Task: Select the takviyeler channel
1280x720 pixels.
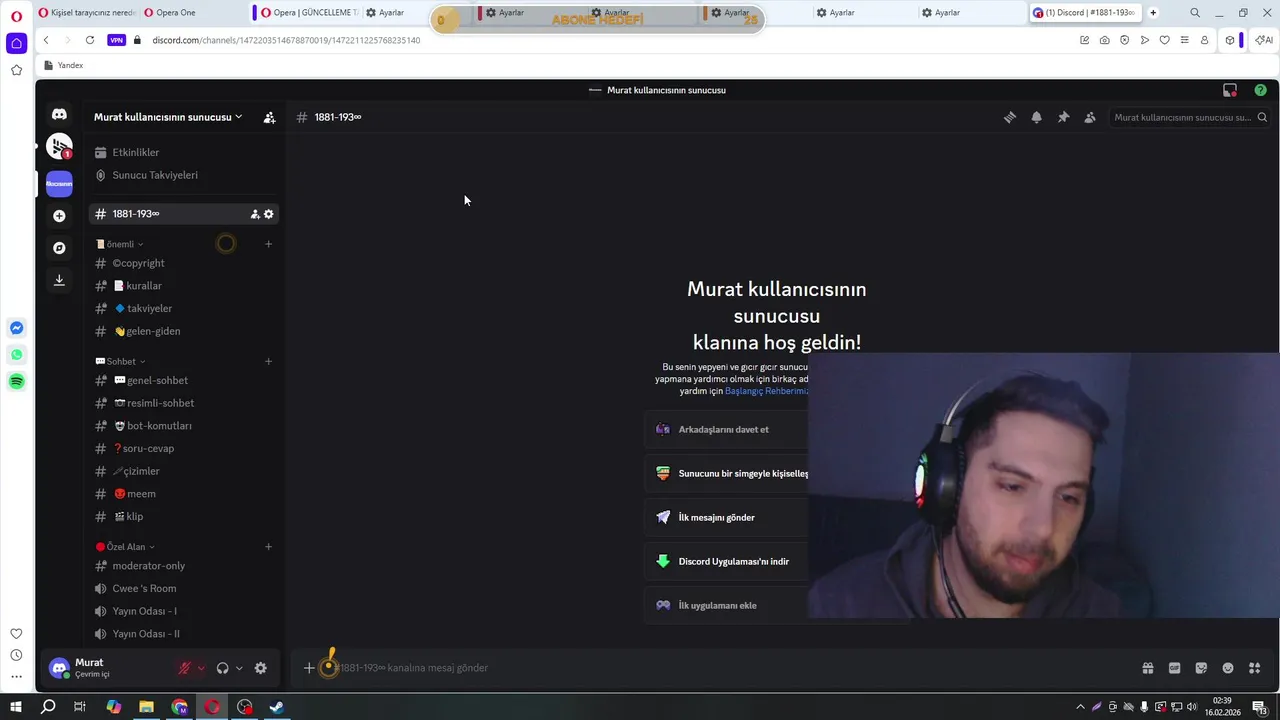Action: click(183, 309)
